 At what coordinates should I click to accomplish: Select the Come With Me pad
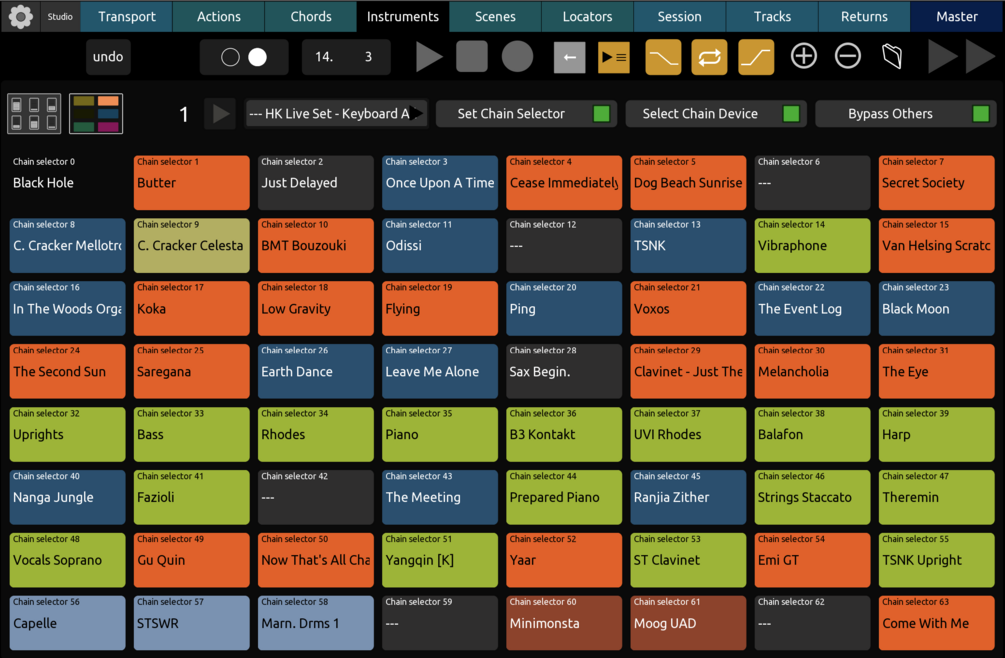click(936, 623)
